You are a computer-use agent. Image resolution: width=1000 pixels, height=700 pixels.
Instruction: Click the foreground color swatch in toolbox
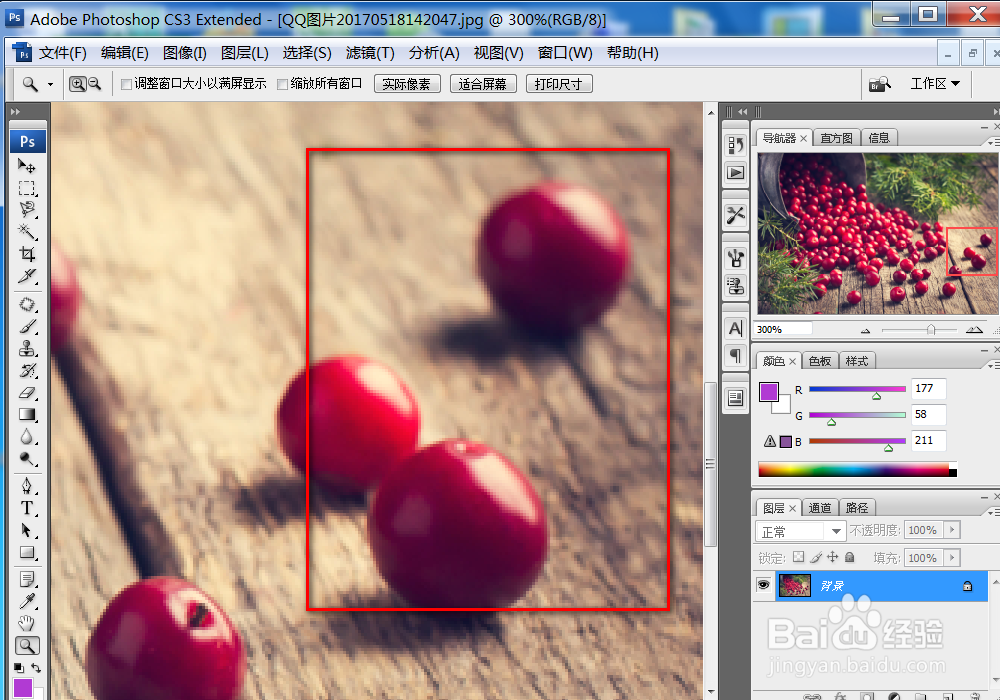tap(23, 689)
